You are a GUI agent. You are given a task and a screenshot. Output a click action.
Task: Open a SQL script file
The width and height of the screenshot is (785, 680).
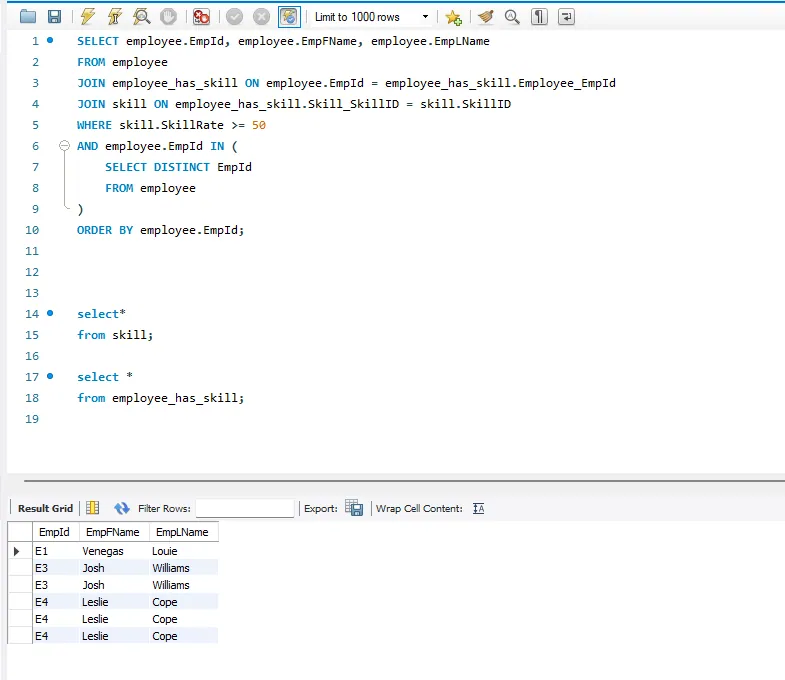pos(28,17)
